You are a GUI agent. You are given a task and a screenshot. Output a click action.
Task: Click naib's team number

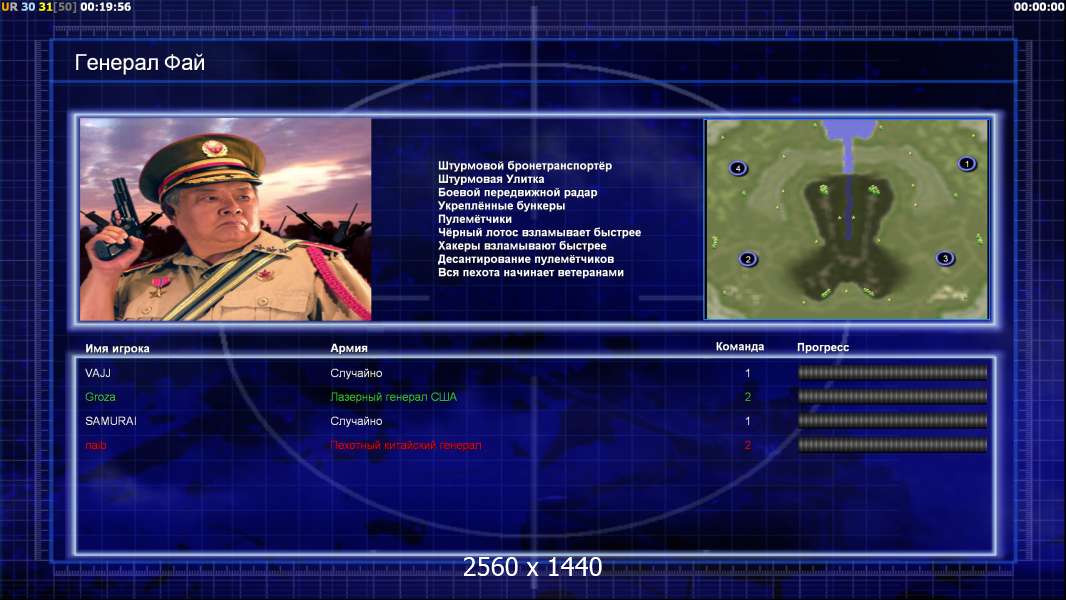748,445
